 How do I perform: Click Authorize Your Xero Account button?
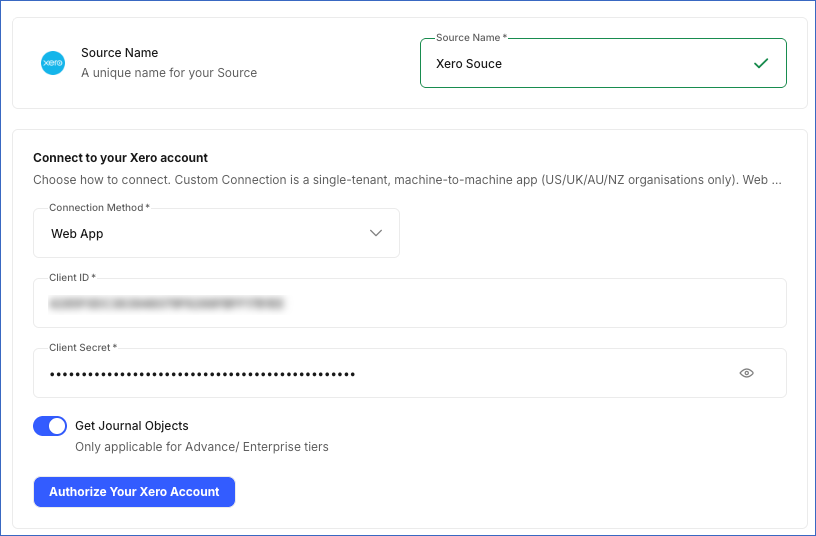coord(134,492)
